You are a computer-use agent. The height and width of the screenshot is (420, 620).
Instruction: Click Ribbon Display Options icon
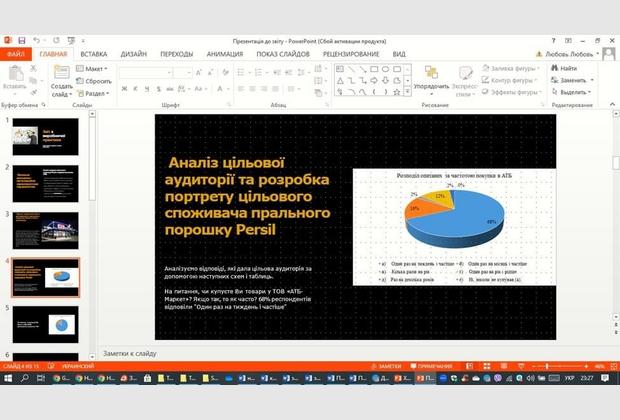568,41
